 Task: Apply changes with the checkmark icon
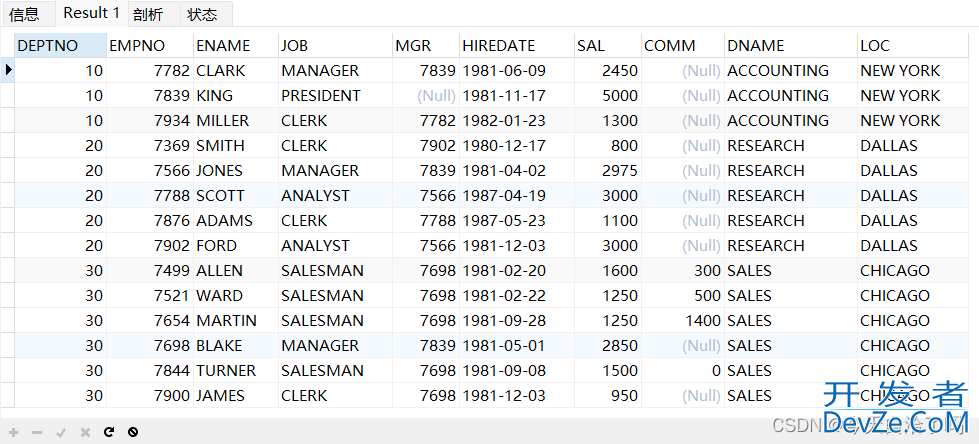61,432
